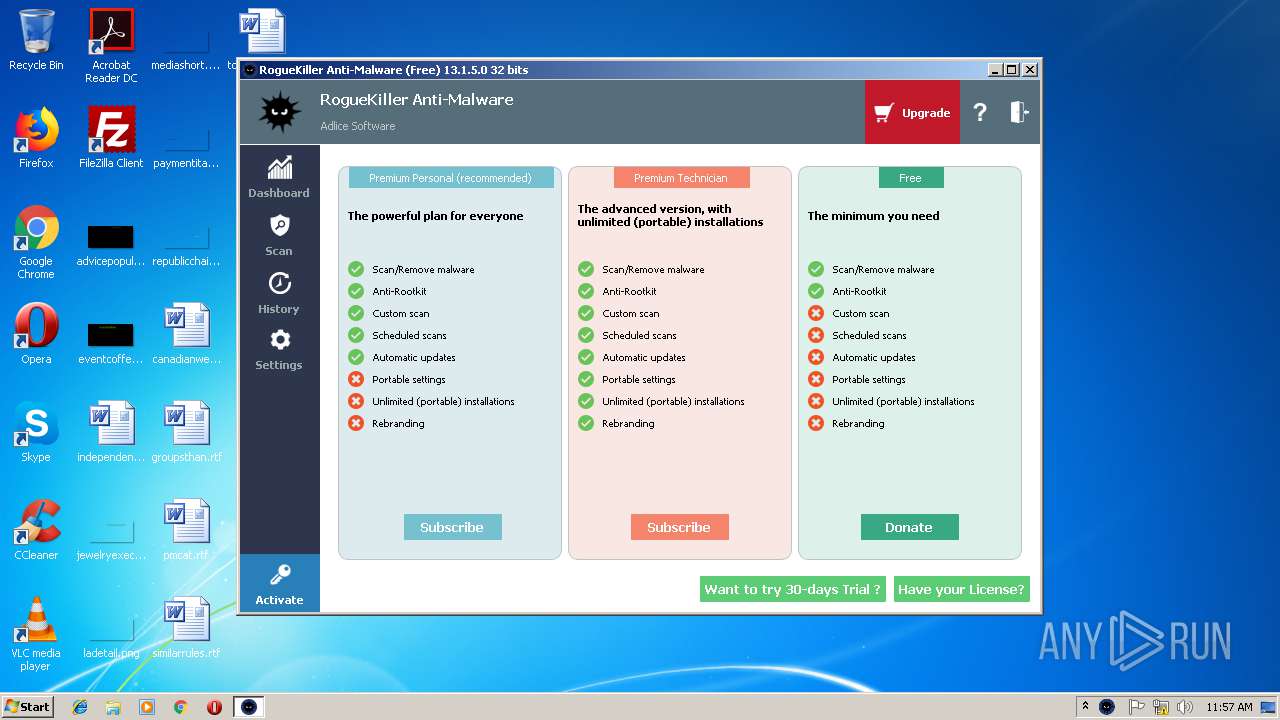
Task: Click red cross beside Custom scan in Free plan
Action: coord(816,313)
